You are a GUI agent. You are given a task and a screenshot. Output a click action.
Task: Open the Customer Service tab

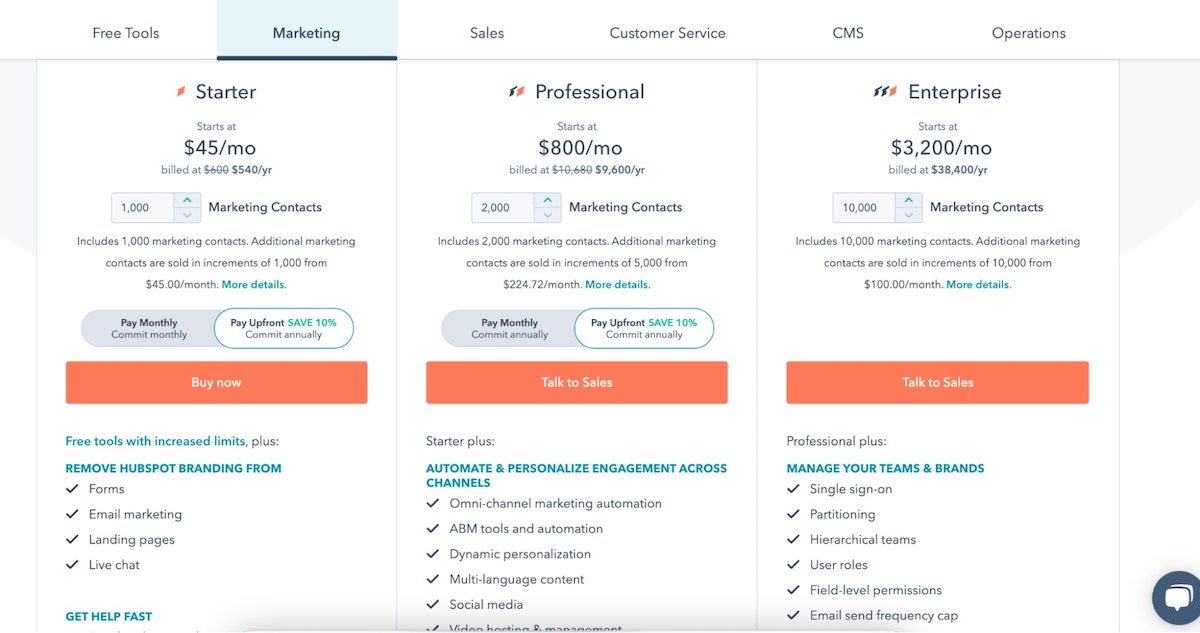click(x=667, y=33)
